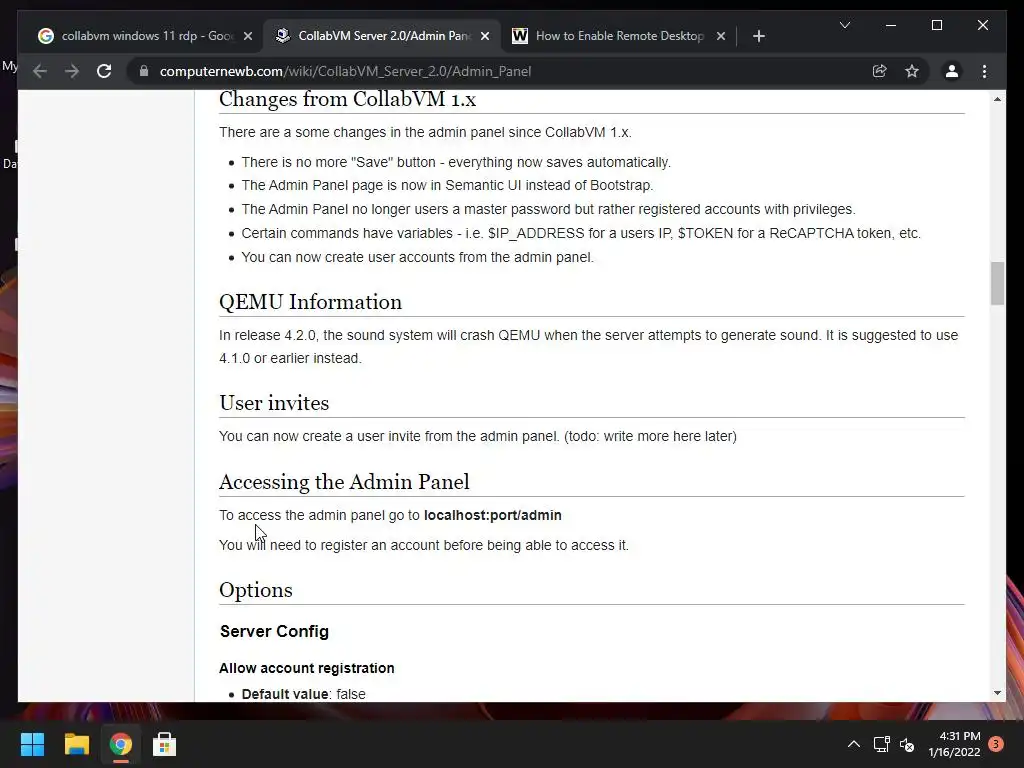
Task: Click the muted volume tray icon
Action: pyautogui.click(x=907, y=744)
